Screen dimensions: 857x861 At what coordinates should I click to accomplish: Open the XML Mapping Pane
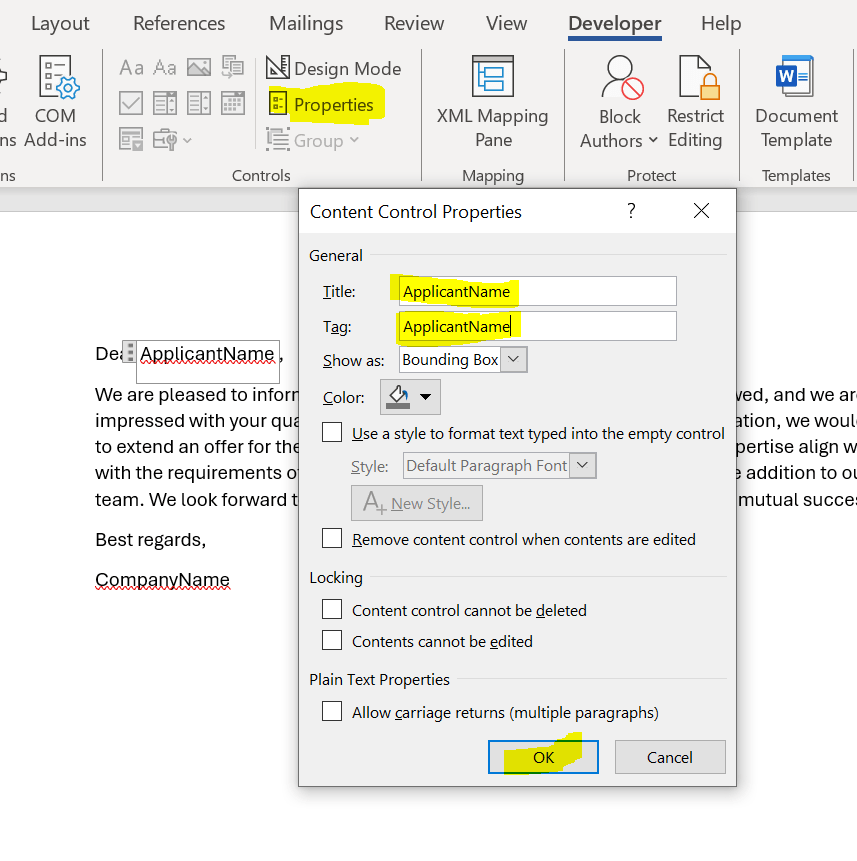point(492,102)
